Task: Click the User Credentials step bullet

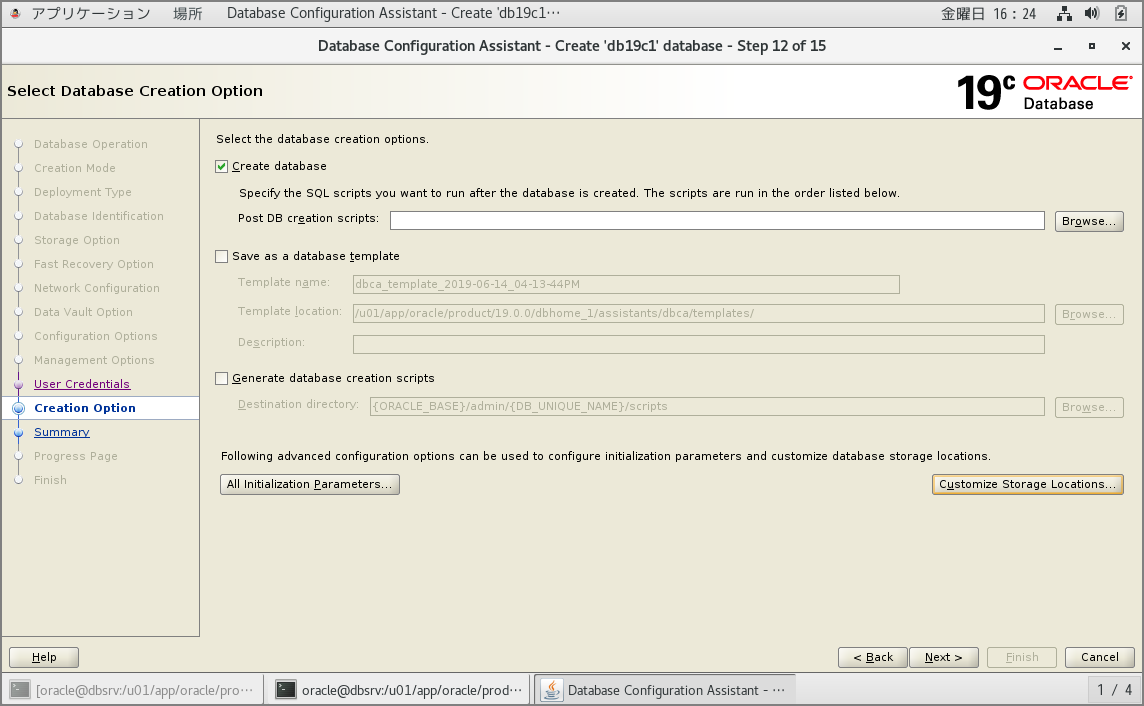Action: [18, 385]
